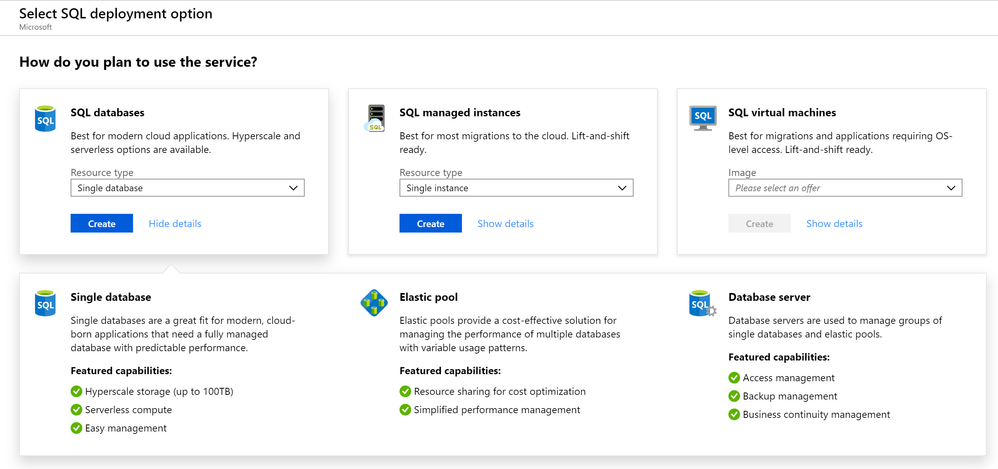Click the Resource sharing green checkmark
998x469 pixels.
click(x=406, y=392)
